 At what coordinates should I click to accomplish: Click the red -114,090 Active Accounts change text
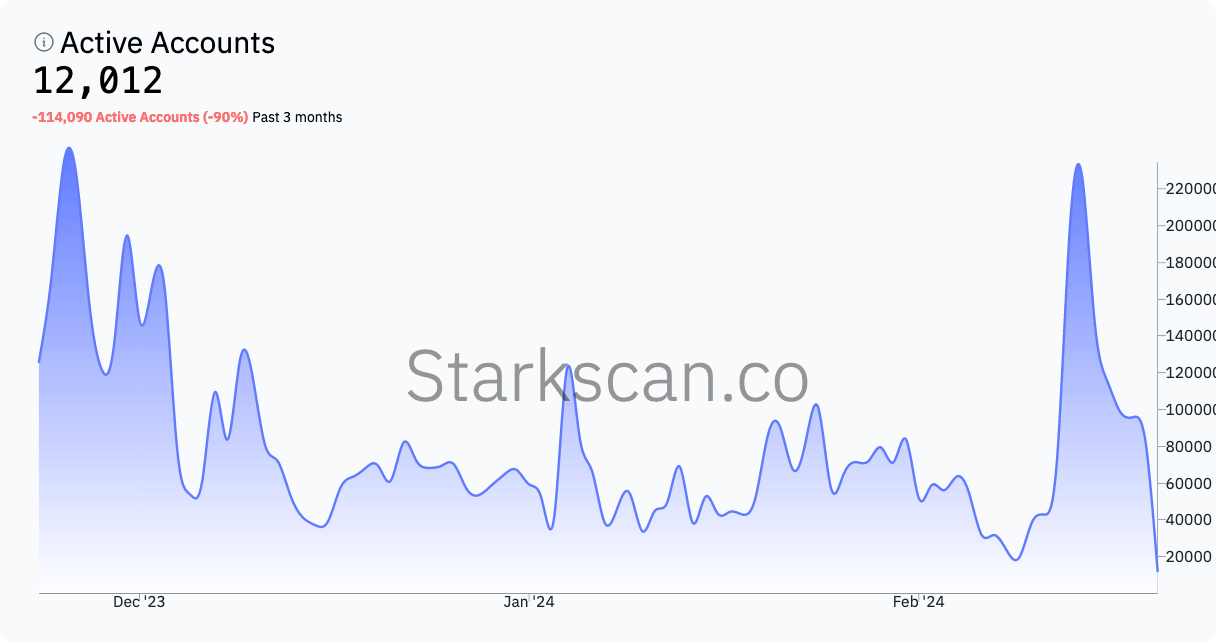click(x=140, y=117)
